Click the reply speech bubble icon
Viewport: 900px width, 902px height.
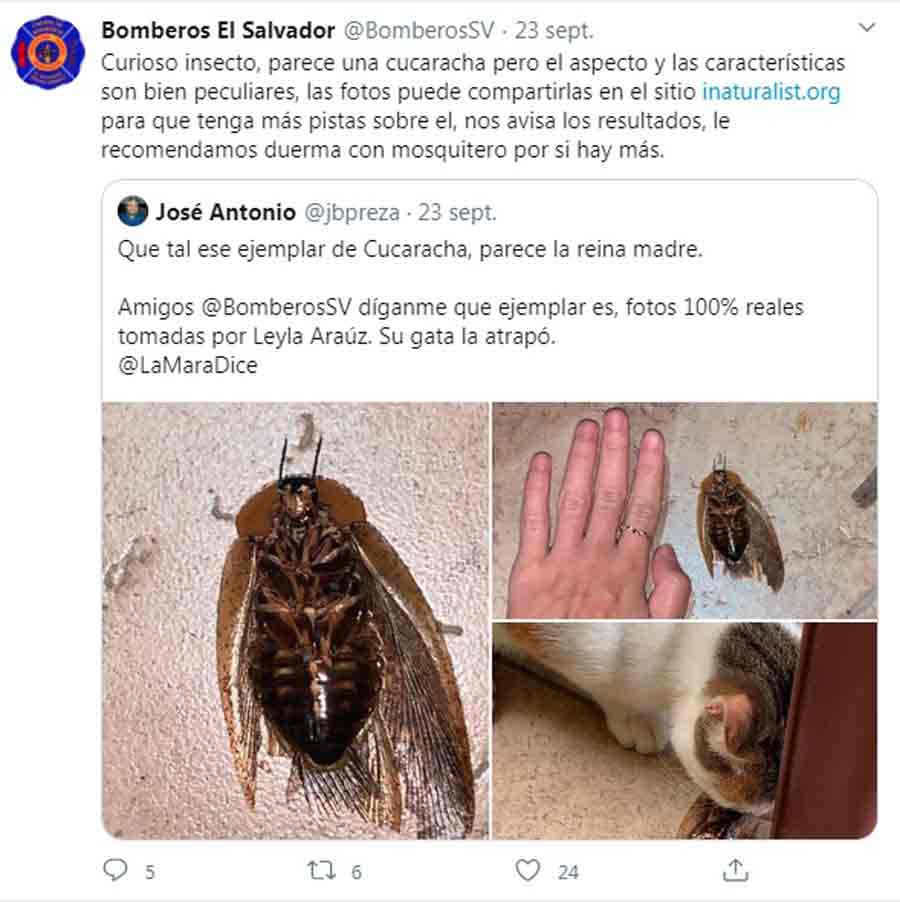115,870
